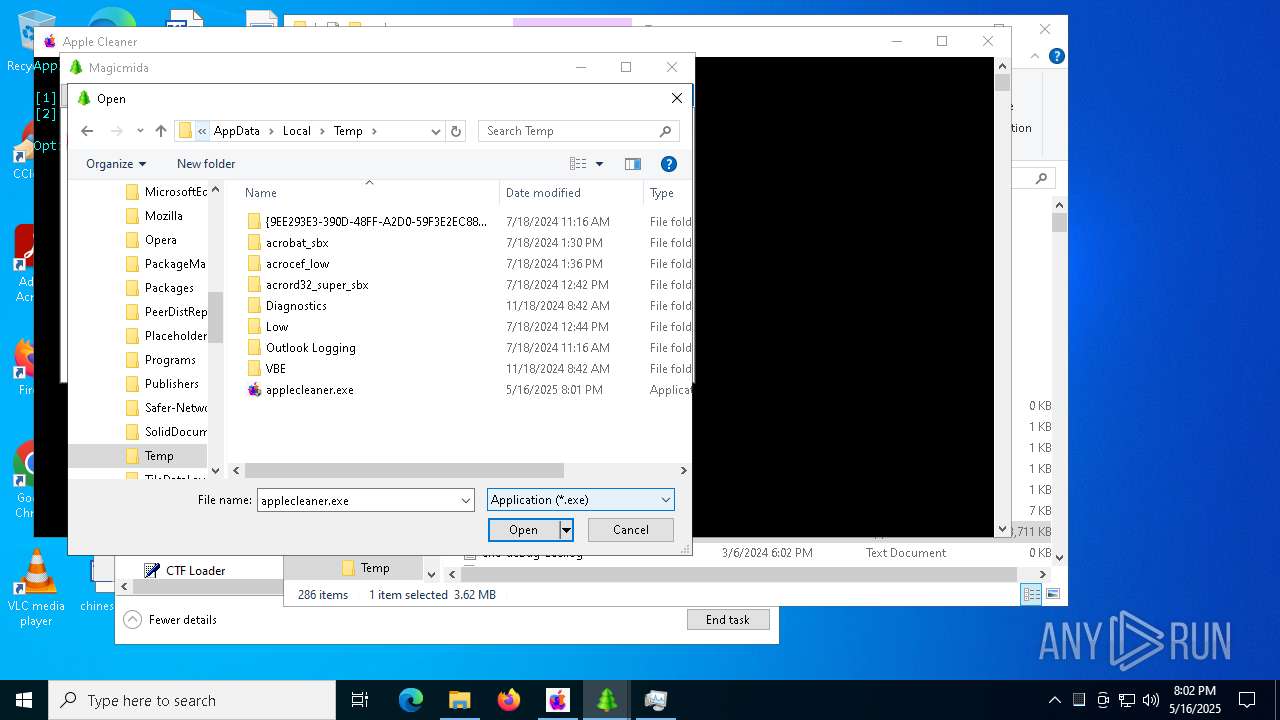Open the notification center icon
Image resolution: width=1280 pixels, height=720 pixels.
(x=1247, y=700)
